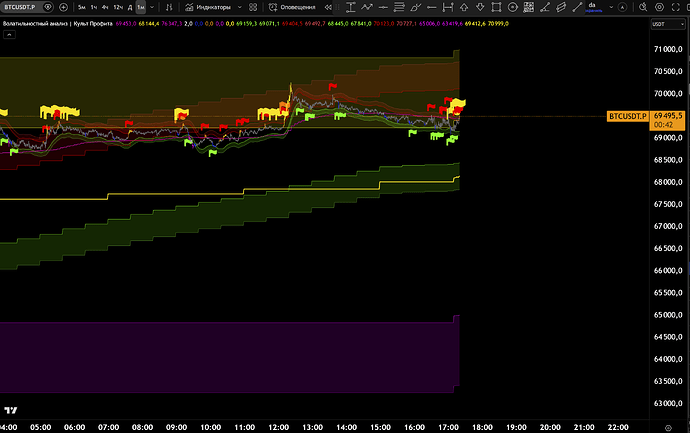This screenshot has height=433, width=690.
Task: Click the add symbol plus icon
Action: pos(63,6)
